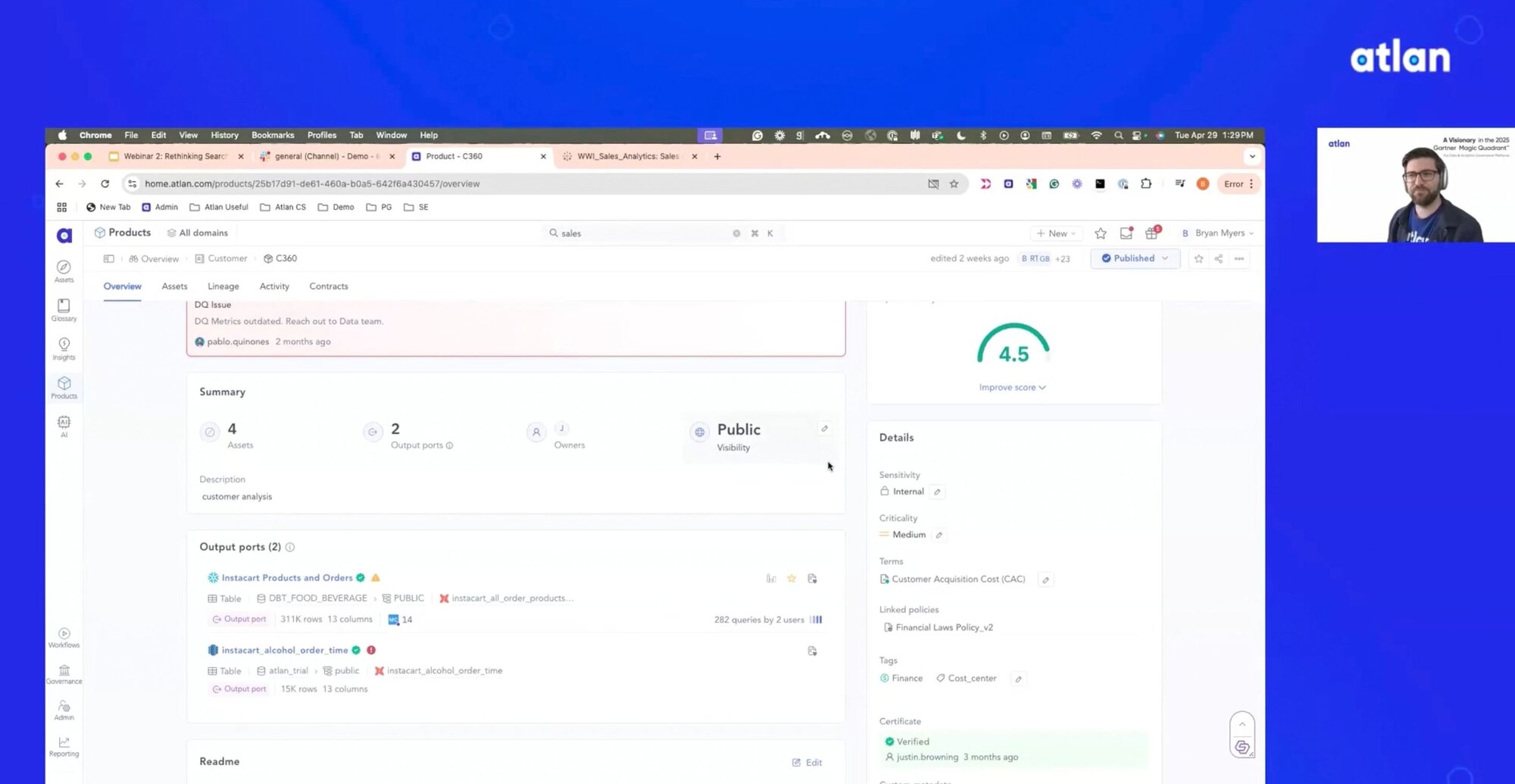Share the C360 product
1515x784 pixels.
tap(1219, 258)
